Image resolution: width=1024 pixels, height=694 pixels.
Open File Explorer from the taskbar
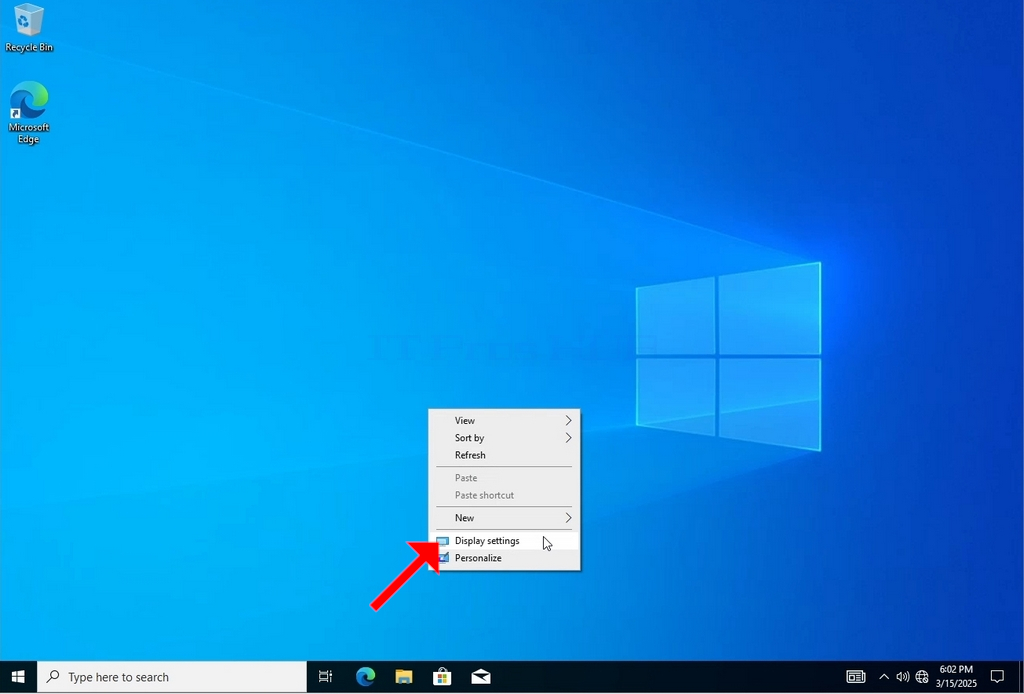click(404, 677)
